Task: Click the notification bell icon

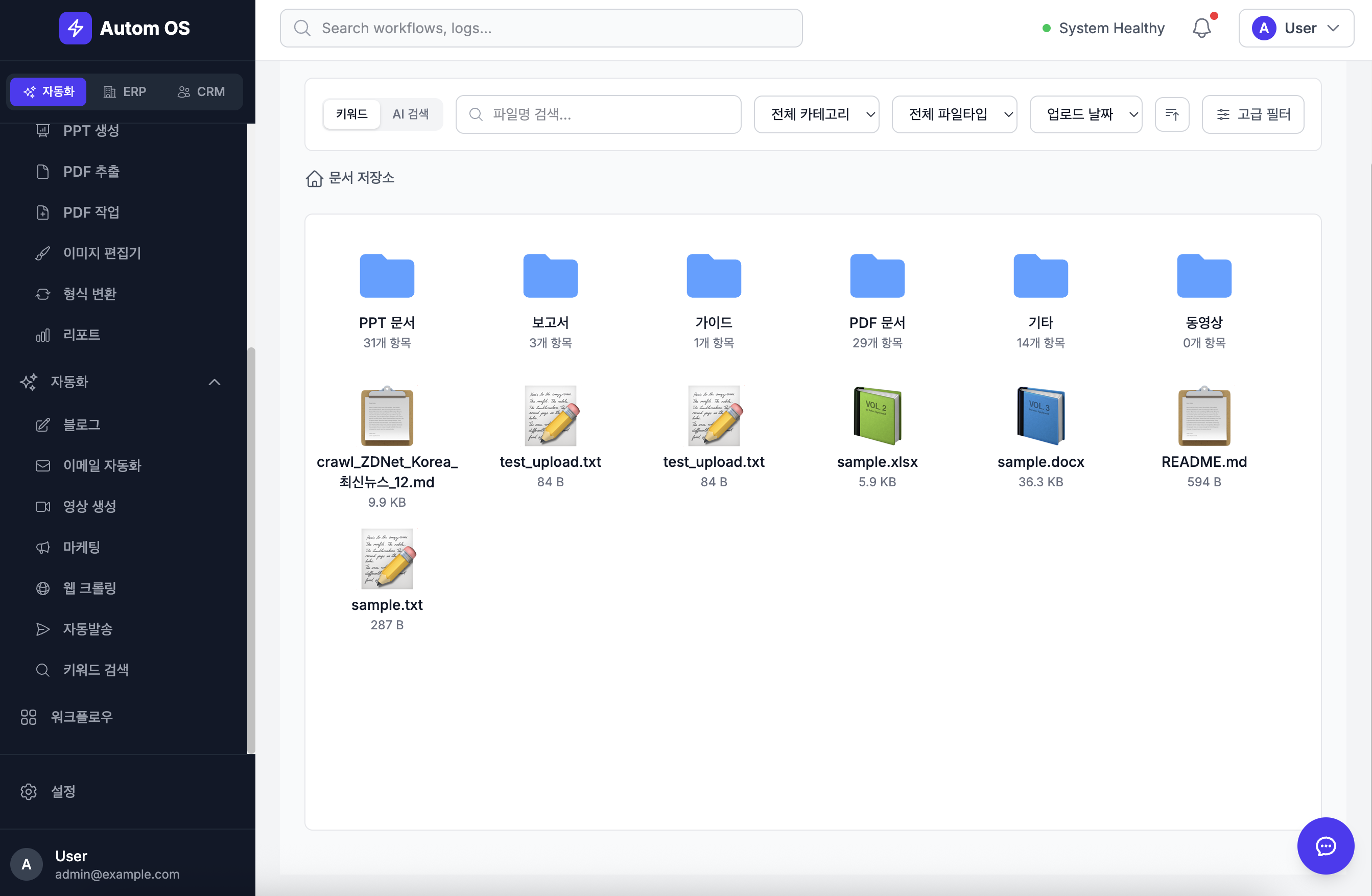Action: (1201, 28)
